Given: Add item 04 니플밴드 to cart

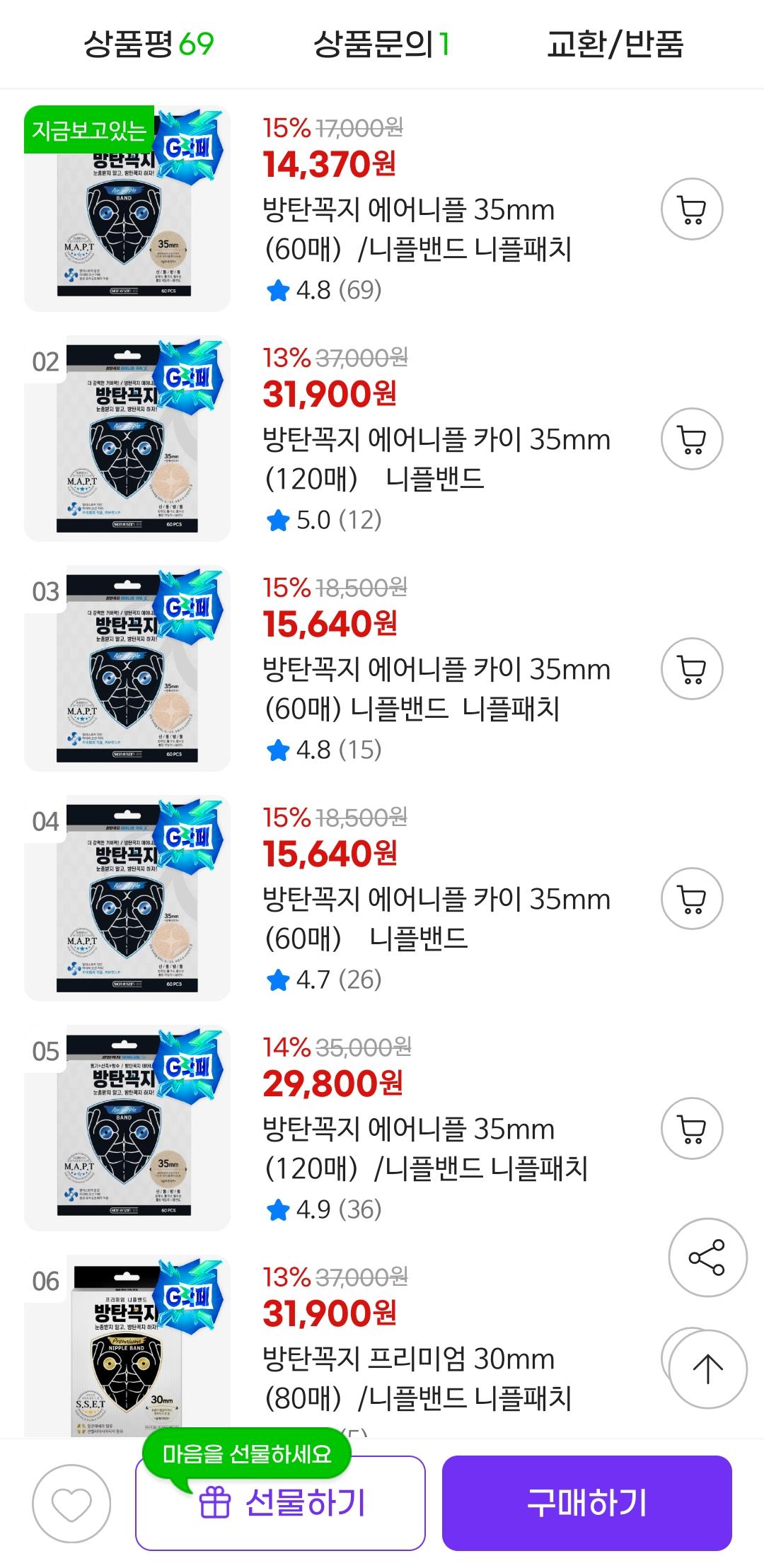Looking at the screenshot, I should click(691, 899).
